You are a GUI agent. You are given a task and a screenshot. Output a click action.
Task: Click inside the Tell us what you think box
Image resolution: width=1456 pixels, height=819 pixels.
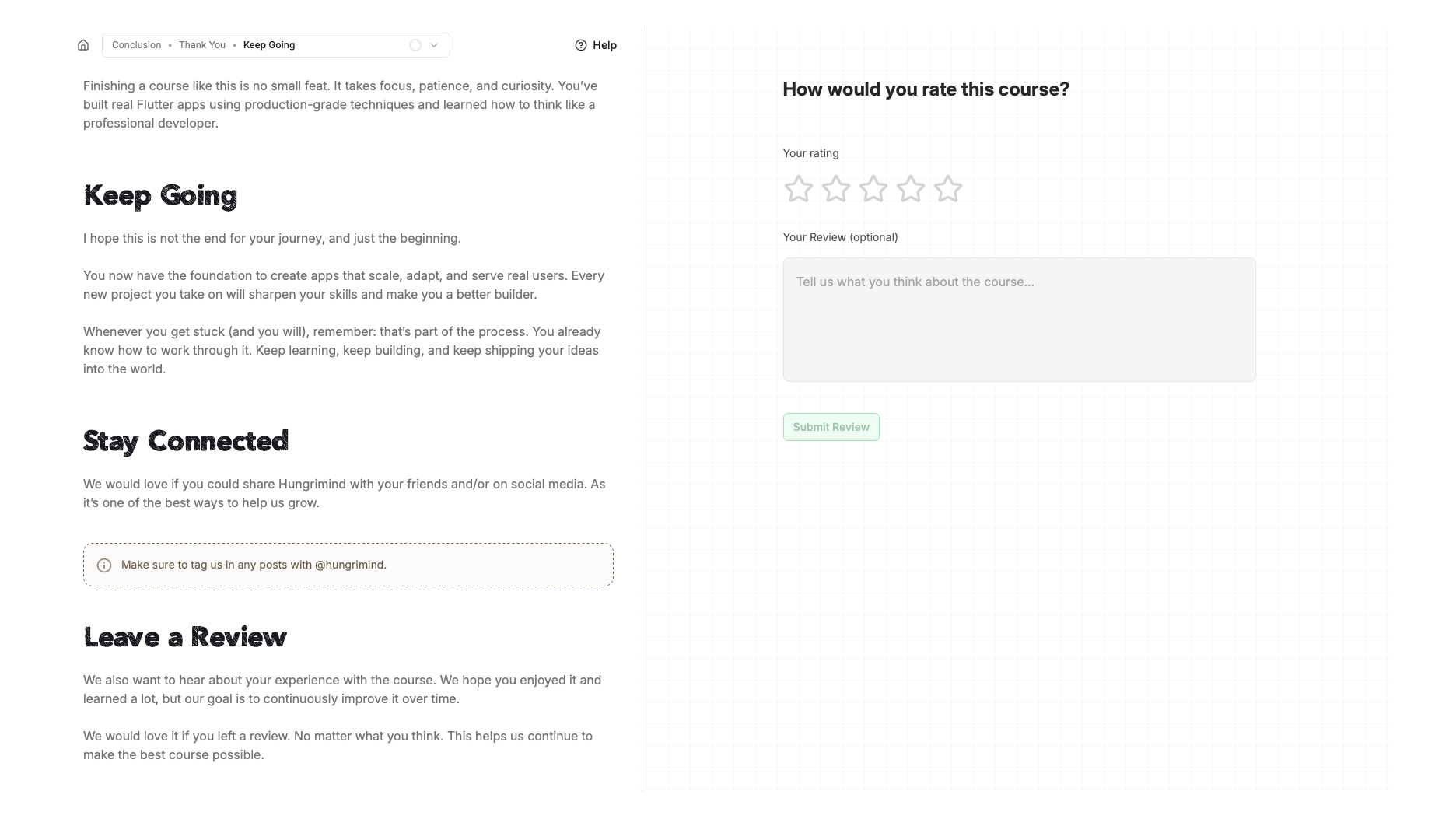[1019, 319]
